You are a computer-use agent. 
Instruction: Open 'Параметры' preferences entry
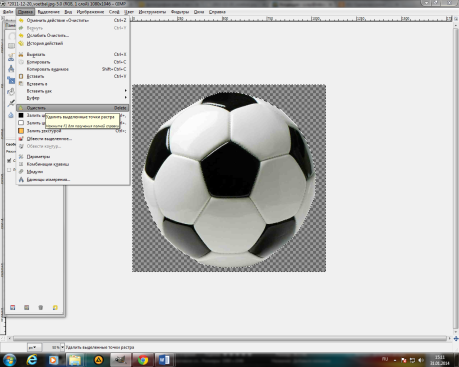coord(73,157)
